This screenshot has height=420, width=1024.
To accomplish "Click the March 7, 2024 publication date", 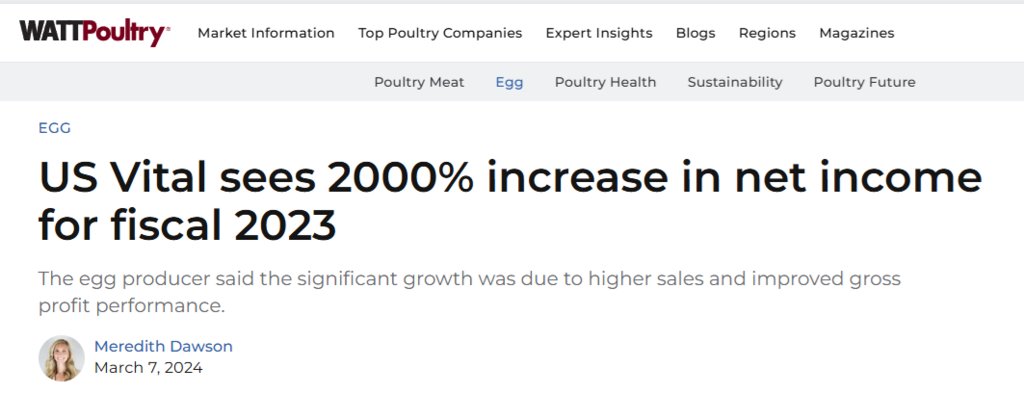I will tap(148, 368).
